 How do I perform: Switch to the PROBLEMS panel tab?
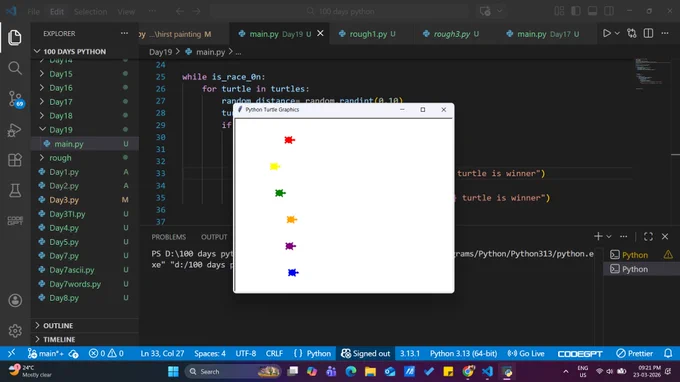[169, 237]
